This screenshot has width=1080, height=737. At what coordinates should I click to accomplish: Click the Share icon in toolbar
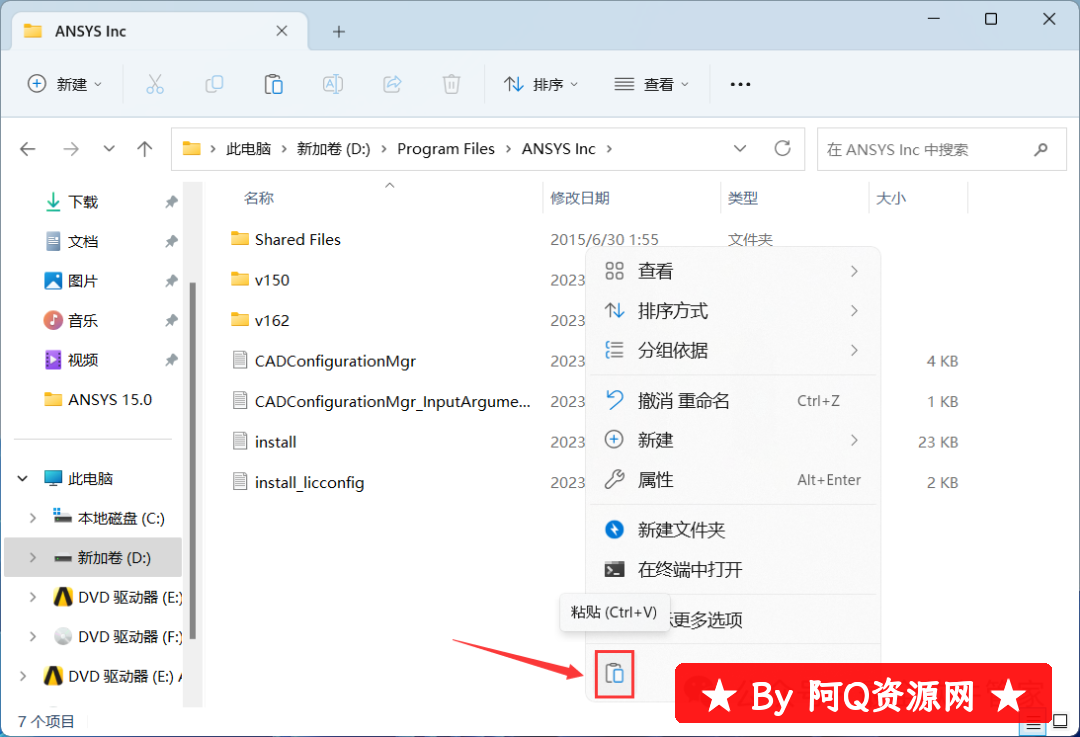click(392, 84)
